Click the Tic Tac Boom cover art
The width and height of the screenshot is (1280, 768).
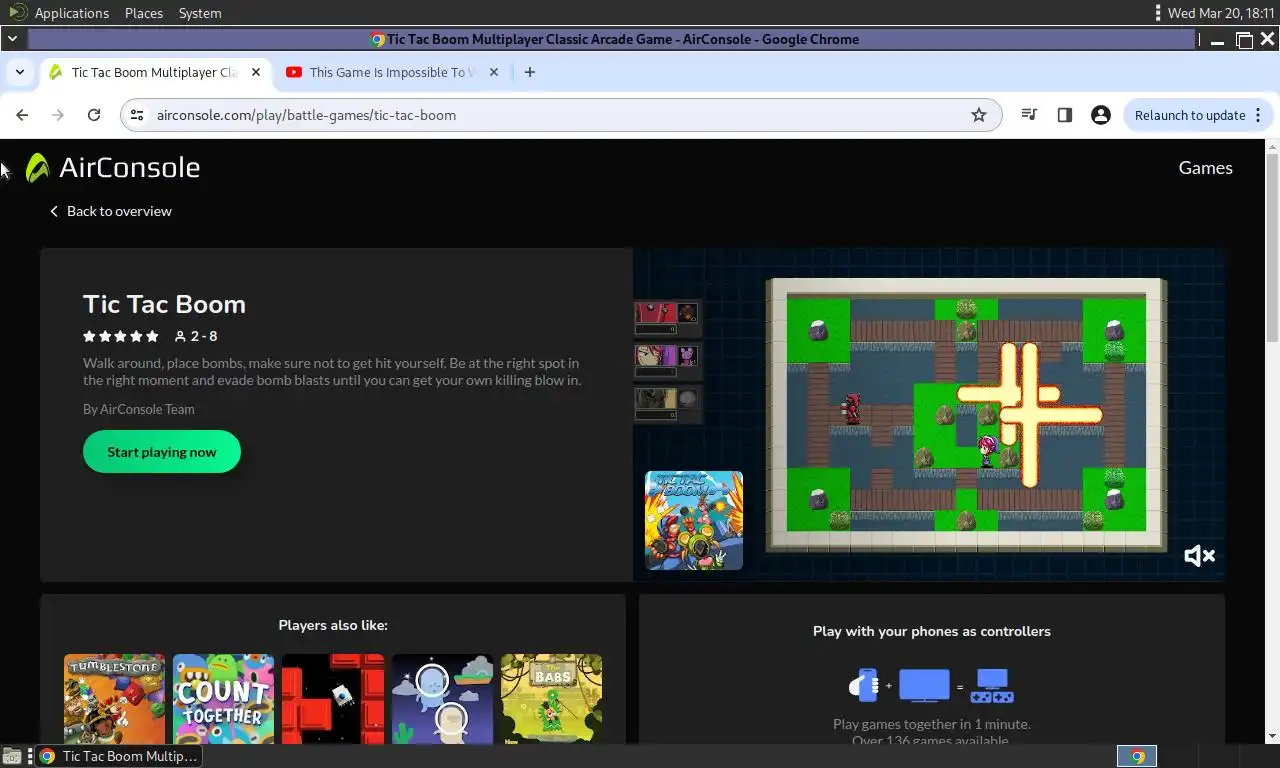click(x=694, y=520)
